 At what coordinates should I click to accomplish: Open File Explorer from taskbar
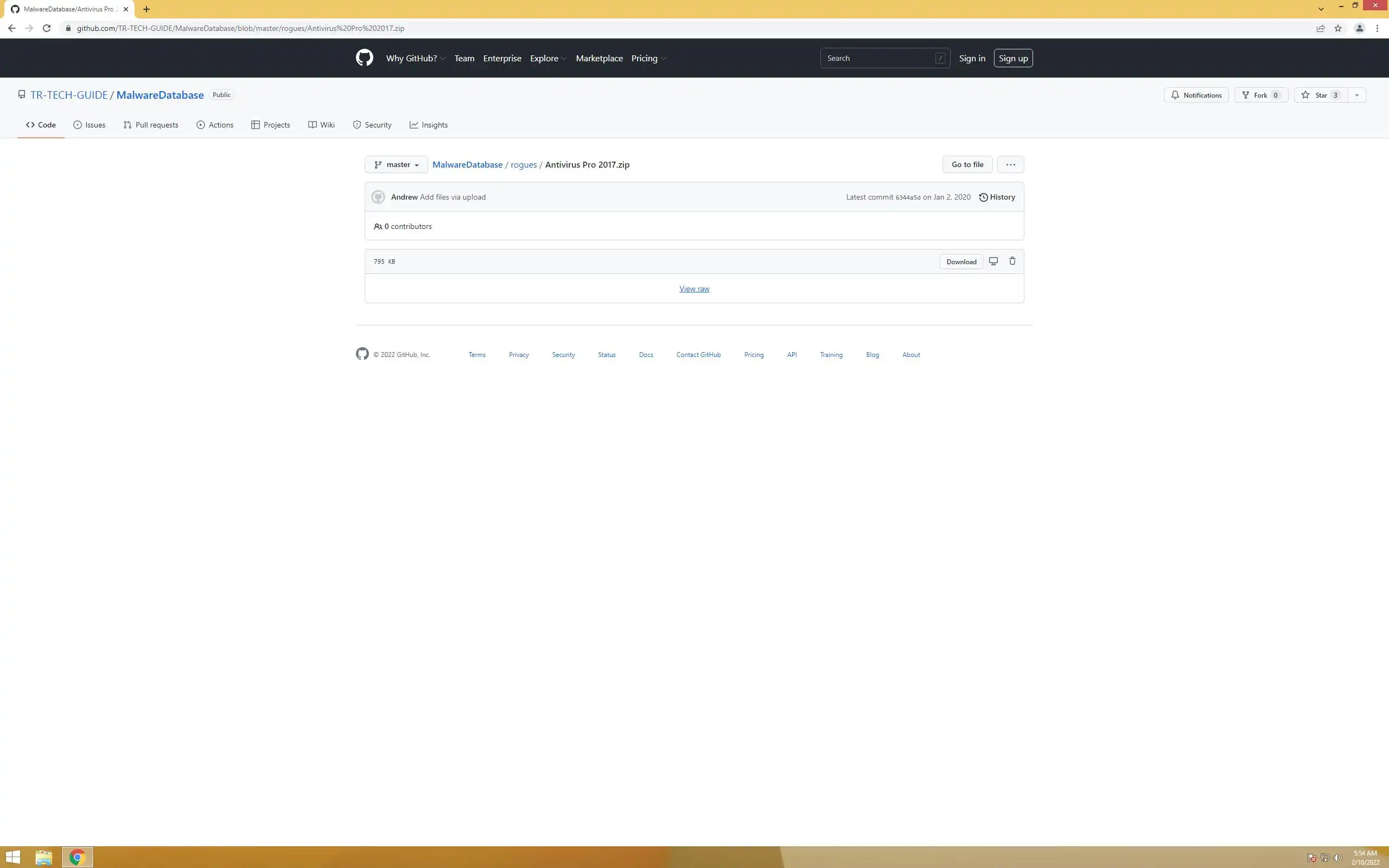43,858
